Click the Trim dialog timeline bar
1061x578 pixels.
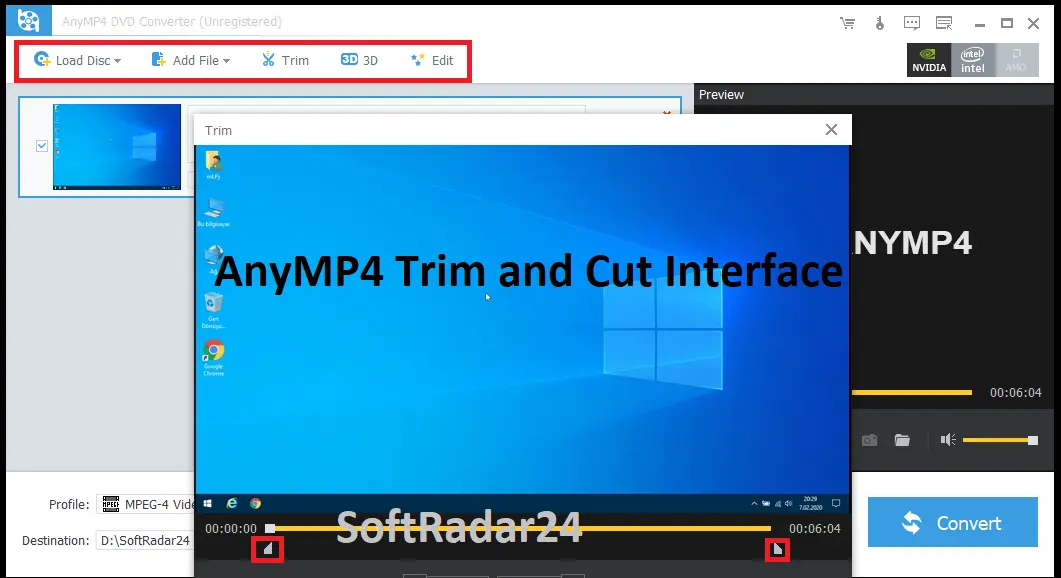click(x=519, y=528)
